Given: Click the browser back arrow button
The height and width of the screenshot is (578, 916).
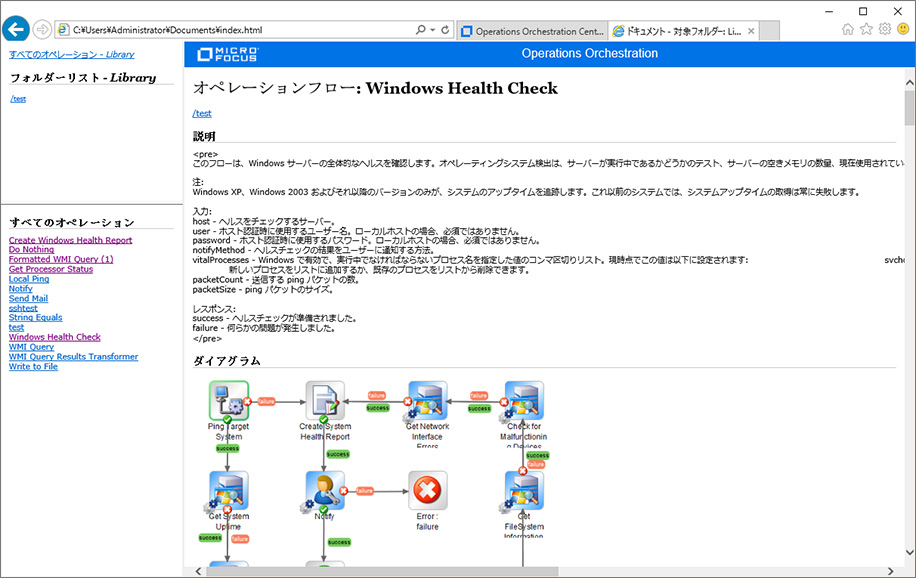Looking at the screenshot, I should (x=16, y=29).
